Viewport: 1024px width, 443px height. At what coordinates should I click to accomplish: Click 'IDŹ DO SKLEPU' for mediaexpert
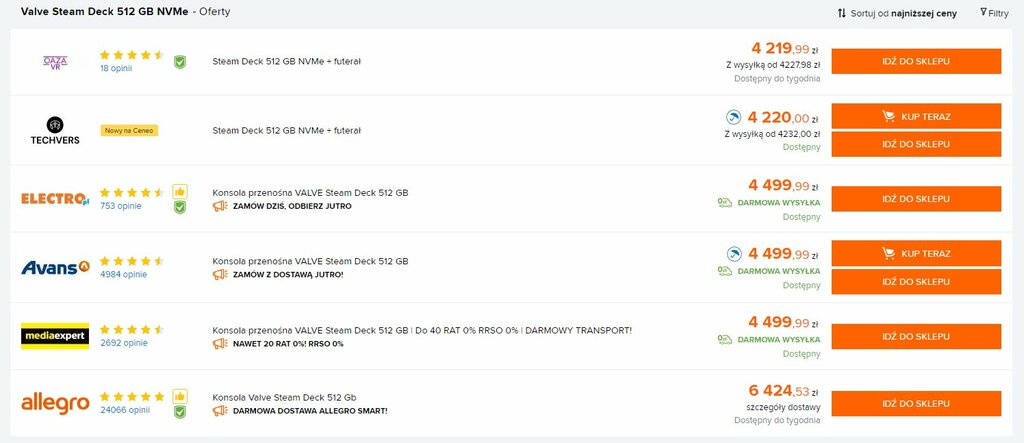[916, 336]
